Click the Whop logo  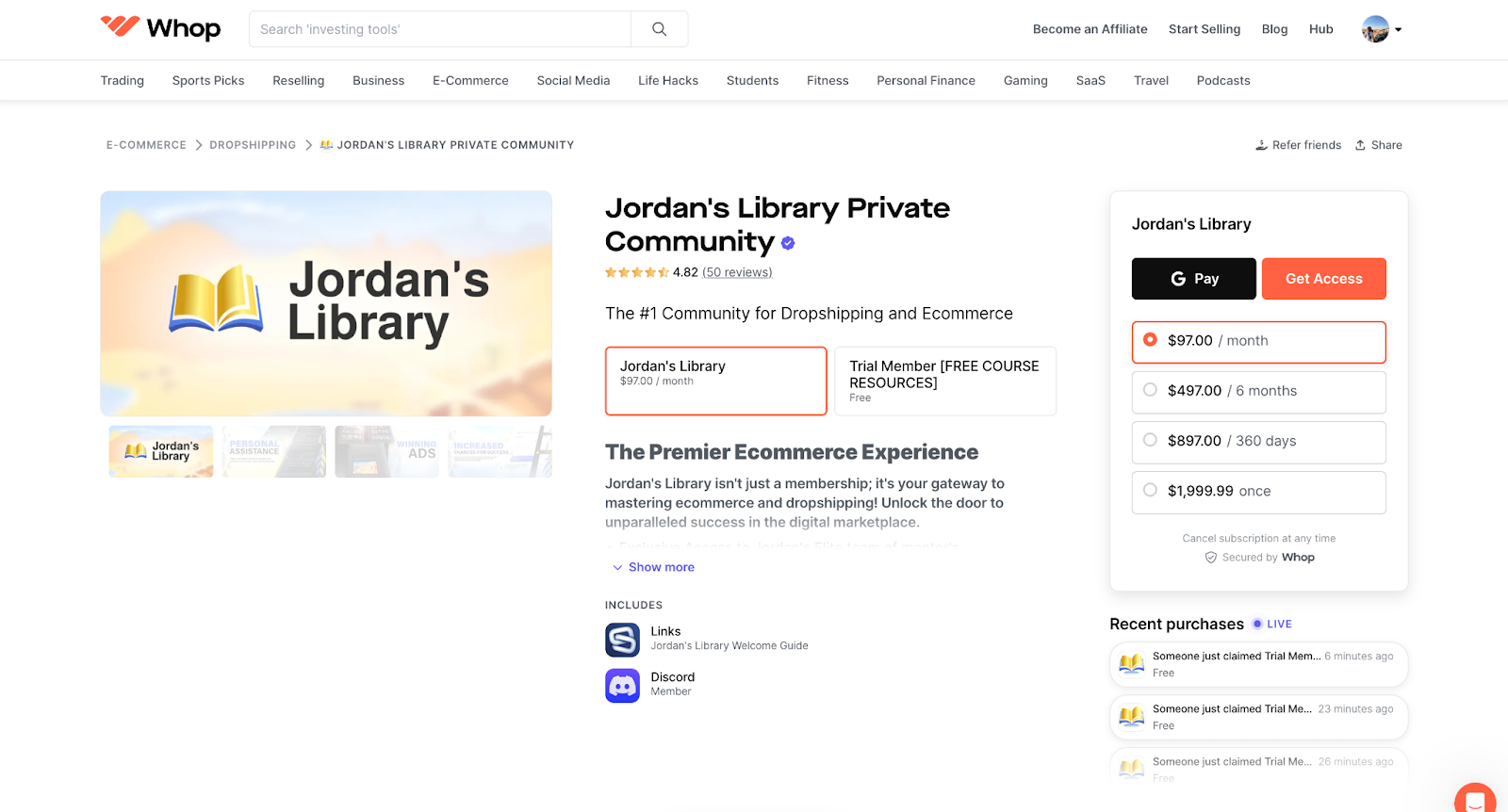(x=160, y=28)
